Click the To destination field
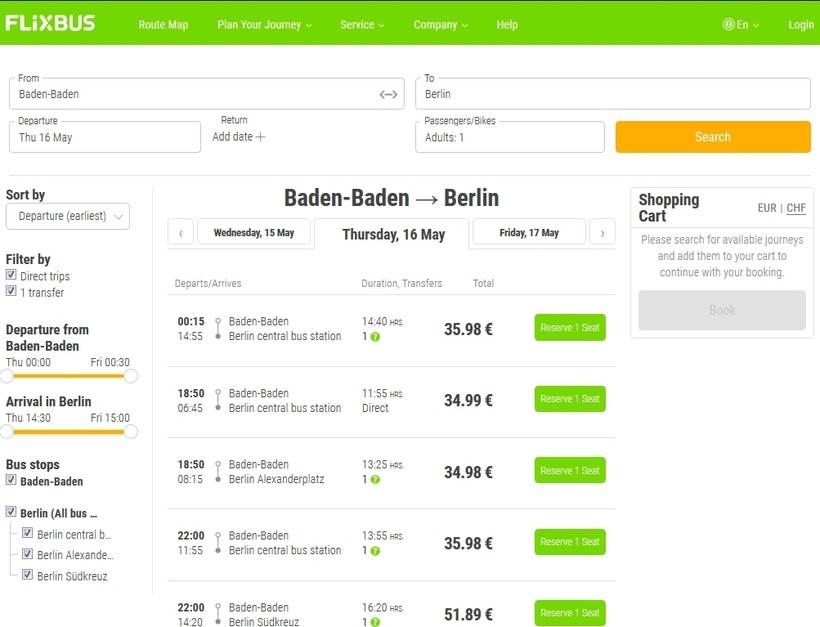The width and height of the screenshot is (820, 627). [612, 94]
